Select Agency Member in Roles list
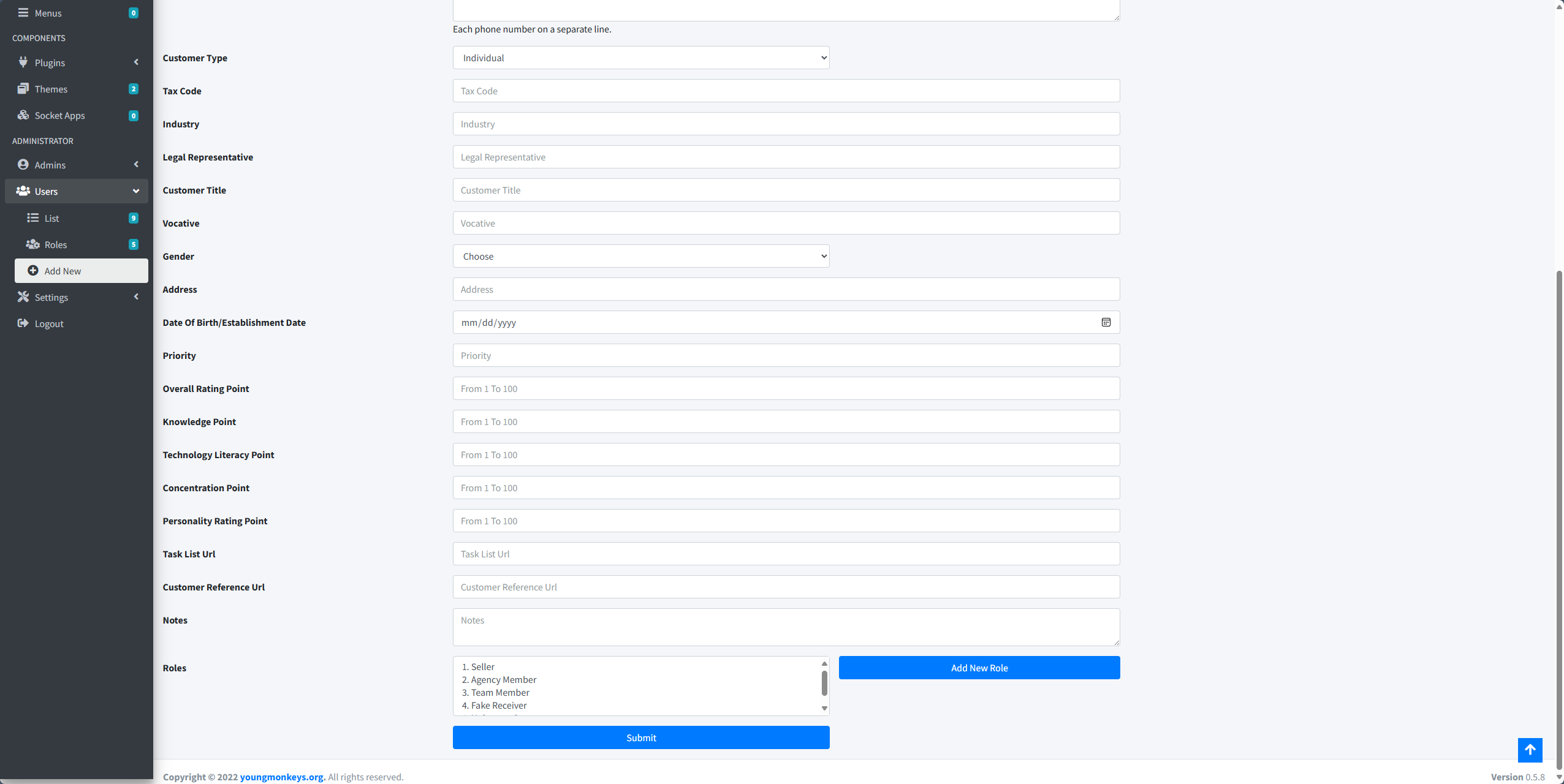The height and width of the screenshot is (784, 1564). pos(498,679)
